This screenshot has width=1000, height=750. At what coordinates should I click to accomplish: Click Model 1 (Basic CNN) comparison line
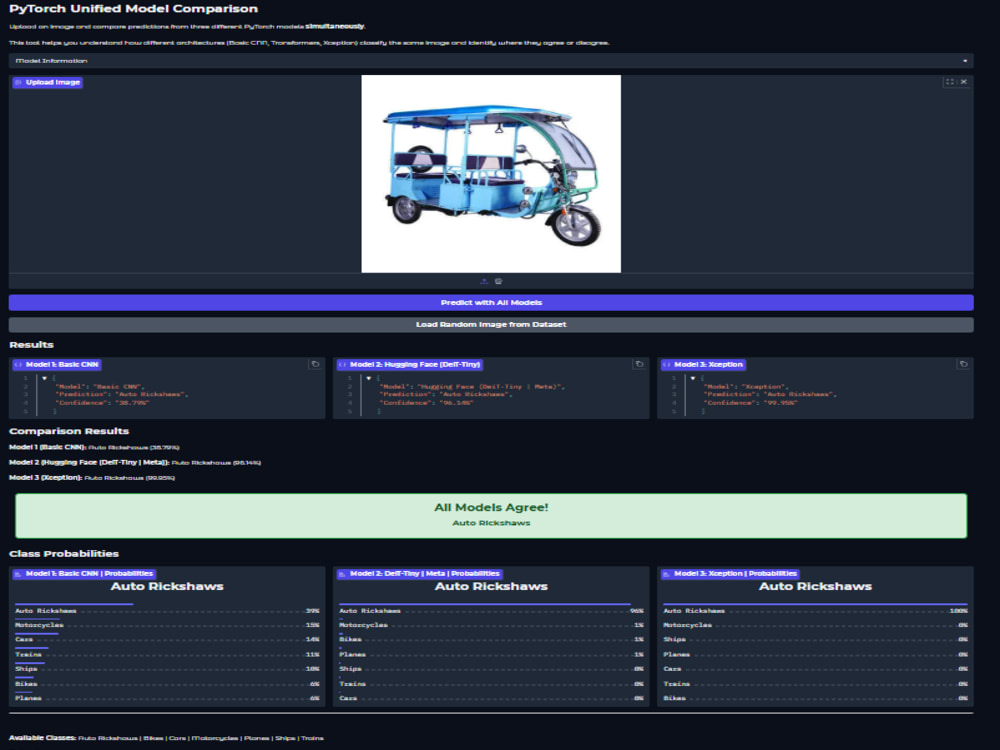point(94,448)
